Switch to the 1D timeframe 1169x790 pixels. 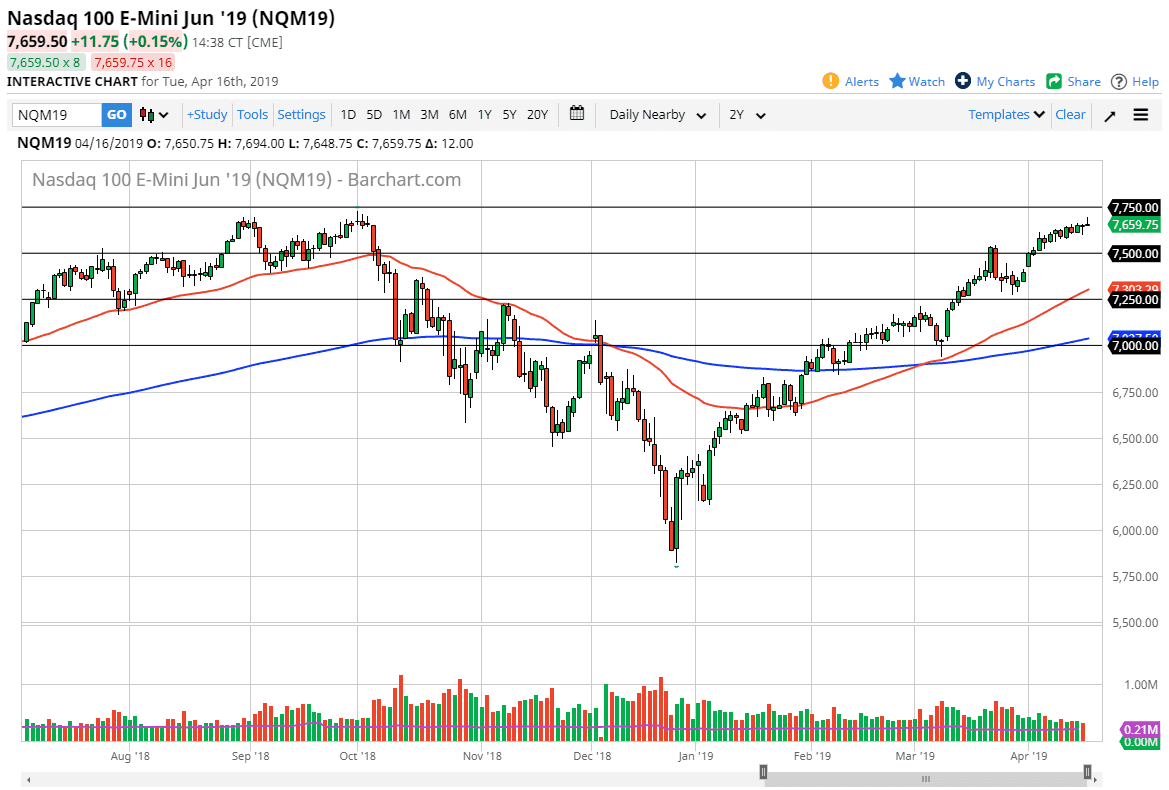(x=347, y=114)
